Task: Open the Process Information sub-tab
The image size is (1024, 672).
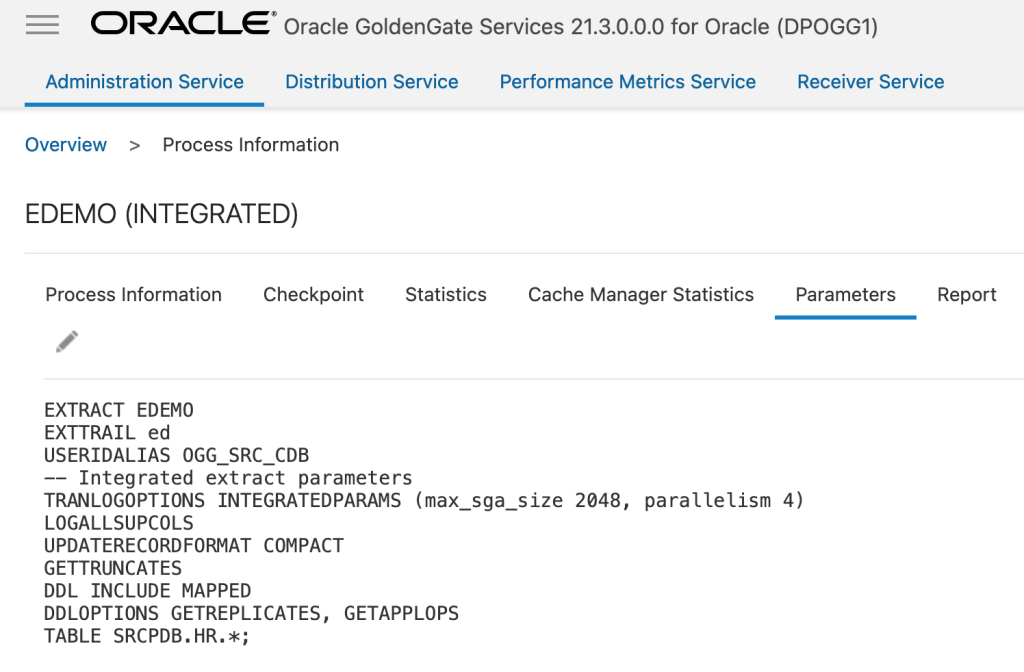Action: tap(134, 295)
